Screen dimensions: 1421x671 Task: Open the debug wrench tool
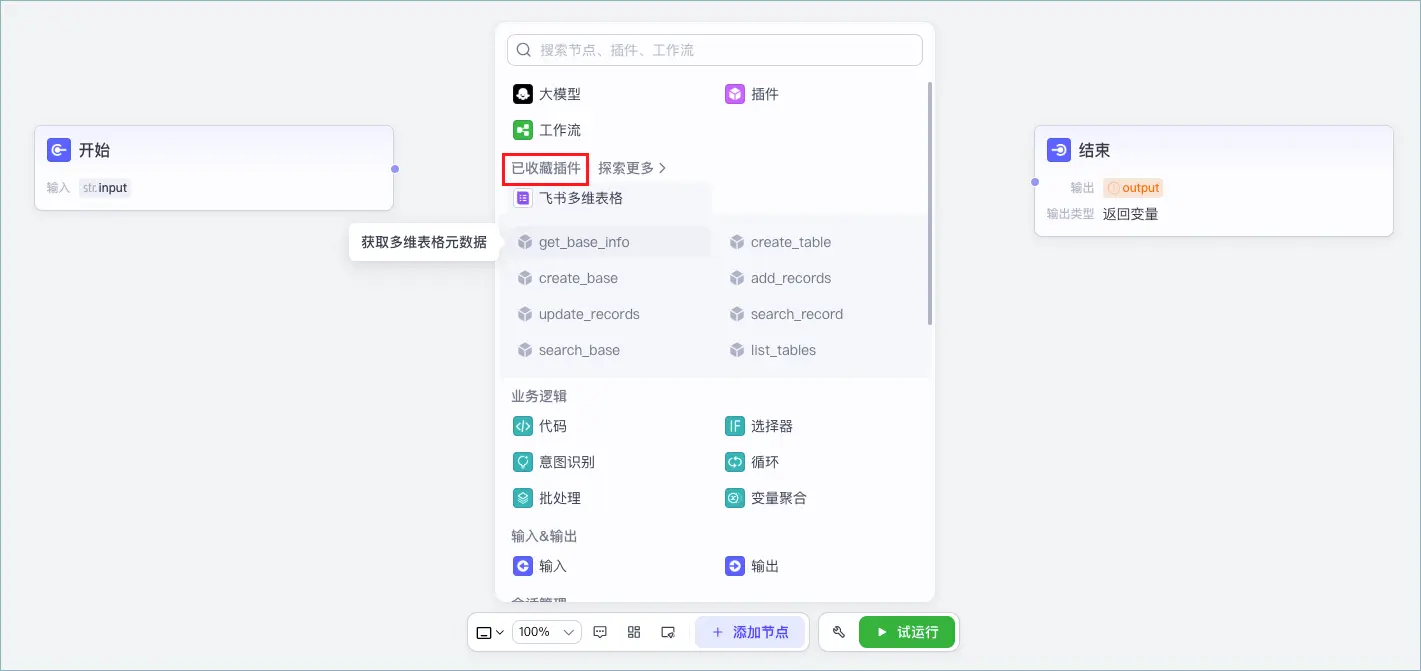[839, 632]
